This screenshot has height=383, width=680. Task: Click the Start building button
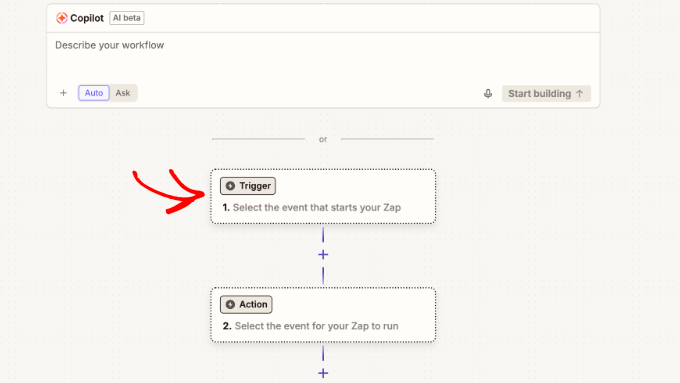(546, 94)
